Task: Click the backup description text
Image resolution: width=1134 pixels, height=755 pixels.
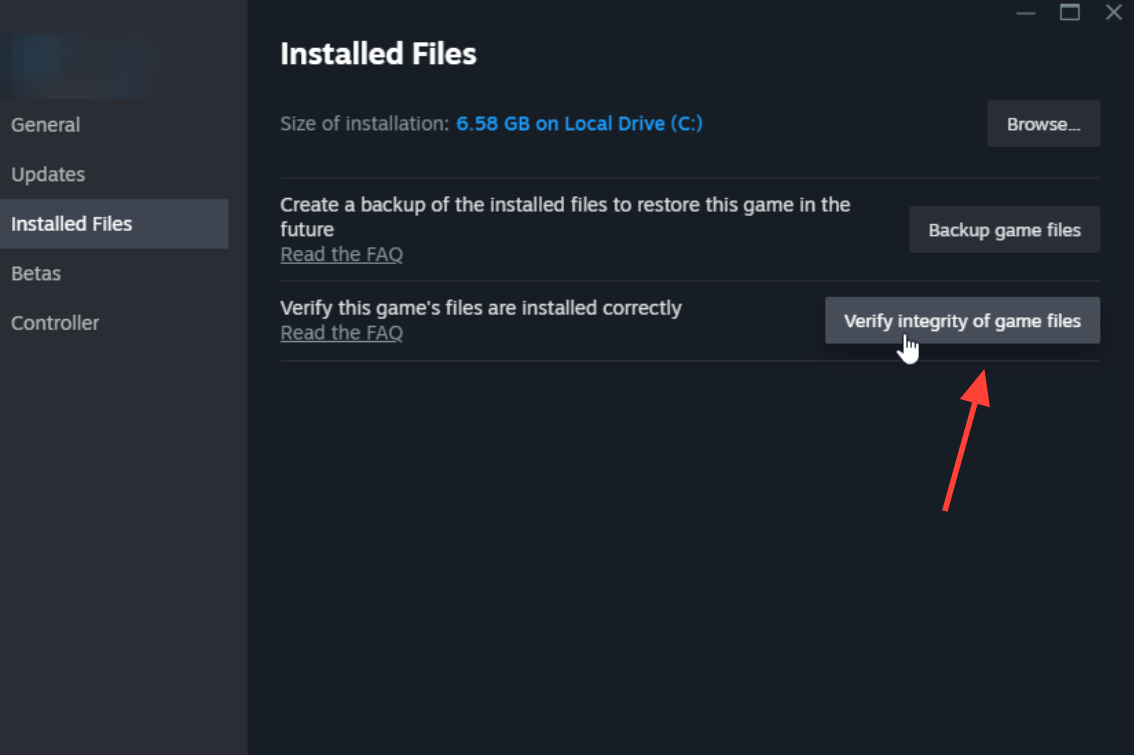Action: point(565,217)
